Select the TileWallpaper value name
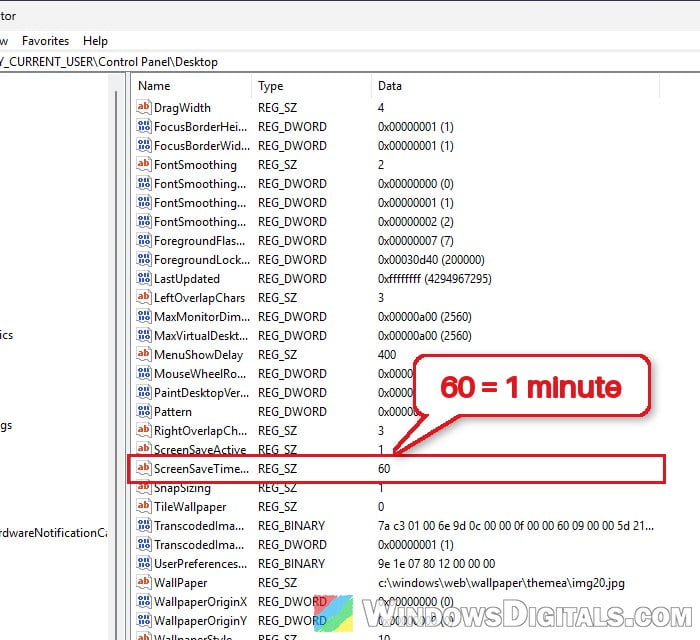This screenshot has width=700, height=640. pyautogui.click(x=190, y=507)
